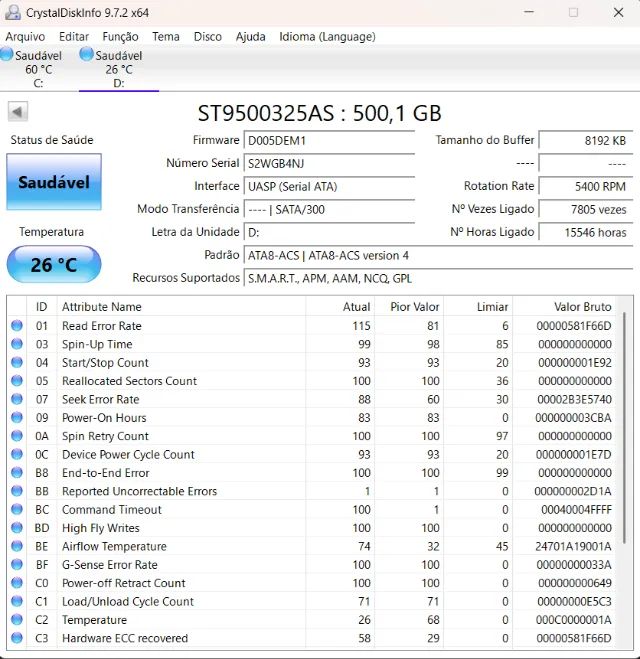Open the Idioma (Language) menu
640x659 pixels.
(x=327, y=37)
